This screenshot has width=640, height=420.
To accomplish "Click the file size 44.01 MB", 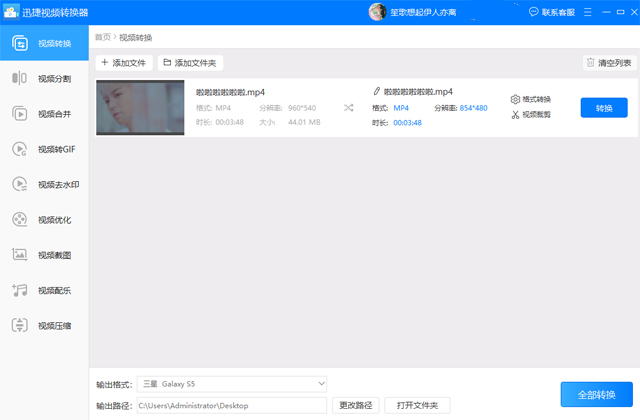I will tap(304, 122).
